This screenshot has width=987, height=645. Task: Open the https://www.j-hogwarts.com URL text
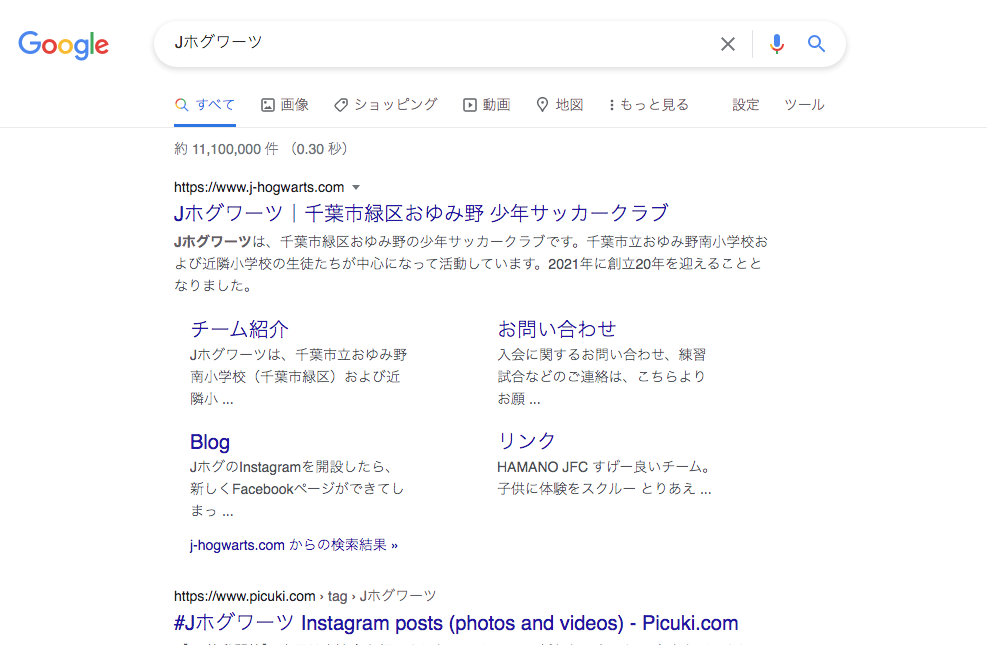[259, 187]
